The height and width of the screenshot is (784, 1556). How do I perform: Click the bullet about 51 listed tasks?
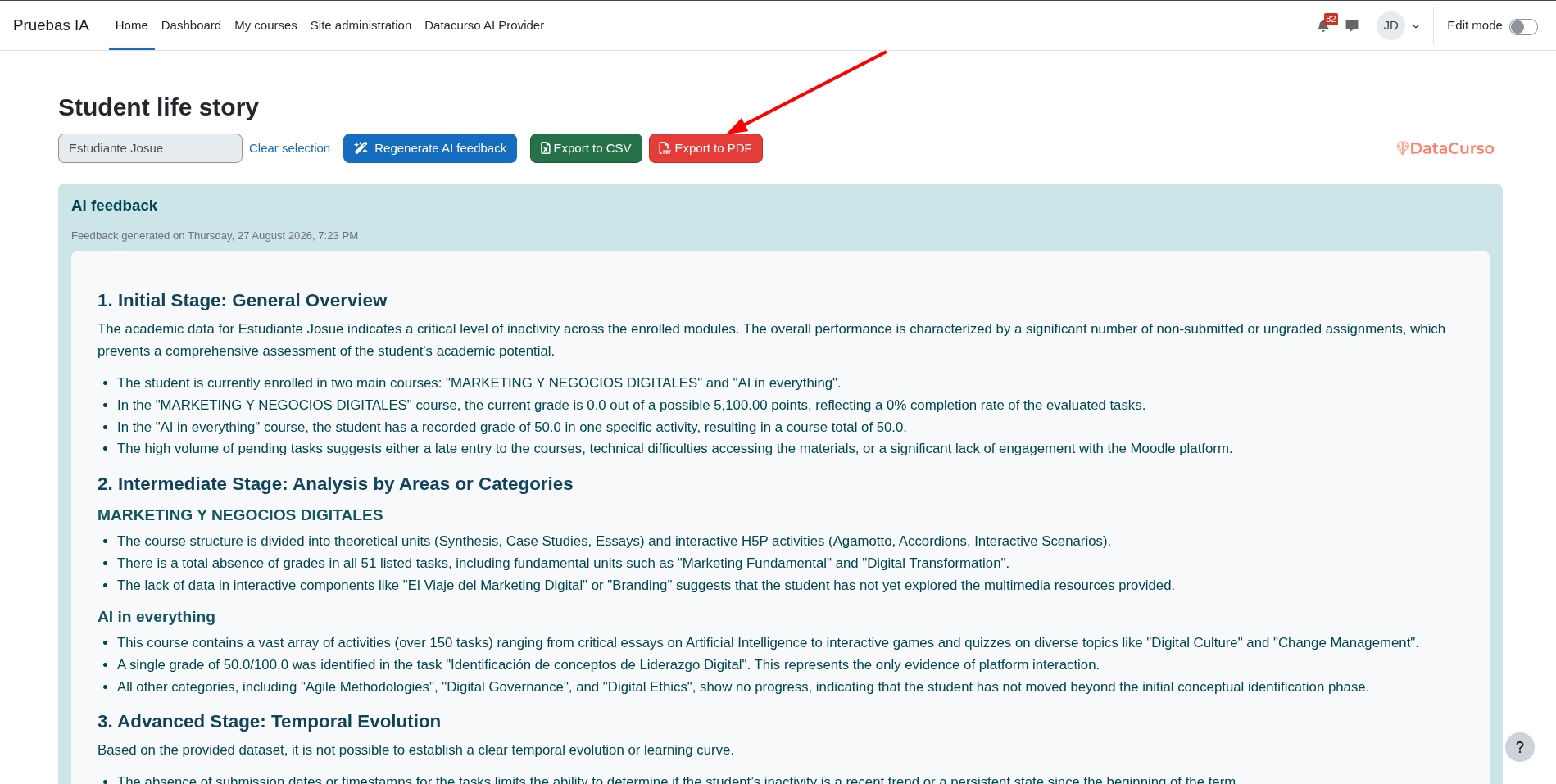tap(563, 563)
